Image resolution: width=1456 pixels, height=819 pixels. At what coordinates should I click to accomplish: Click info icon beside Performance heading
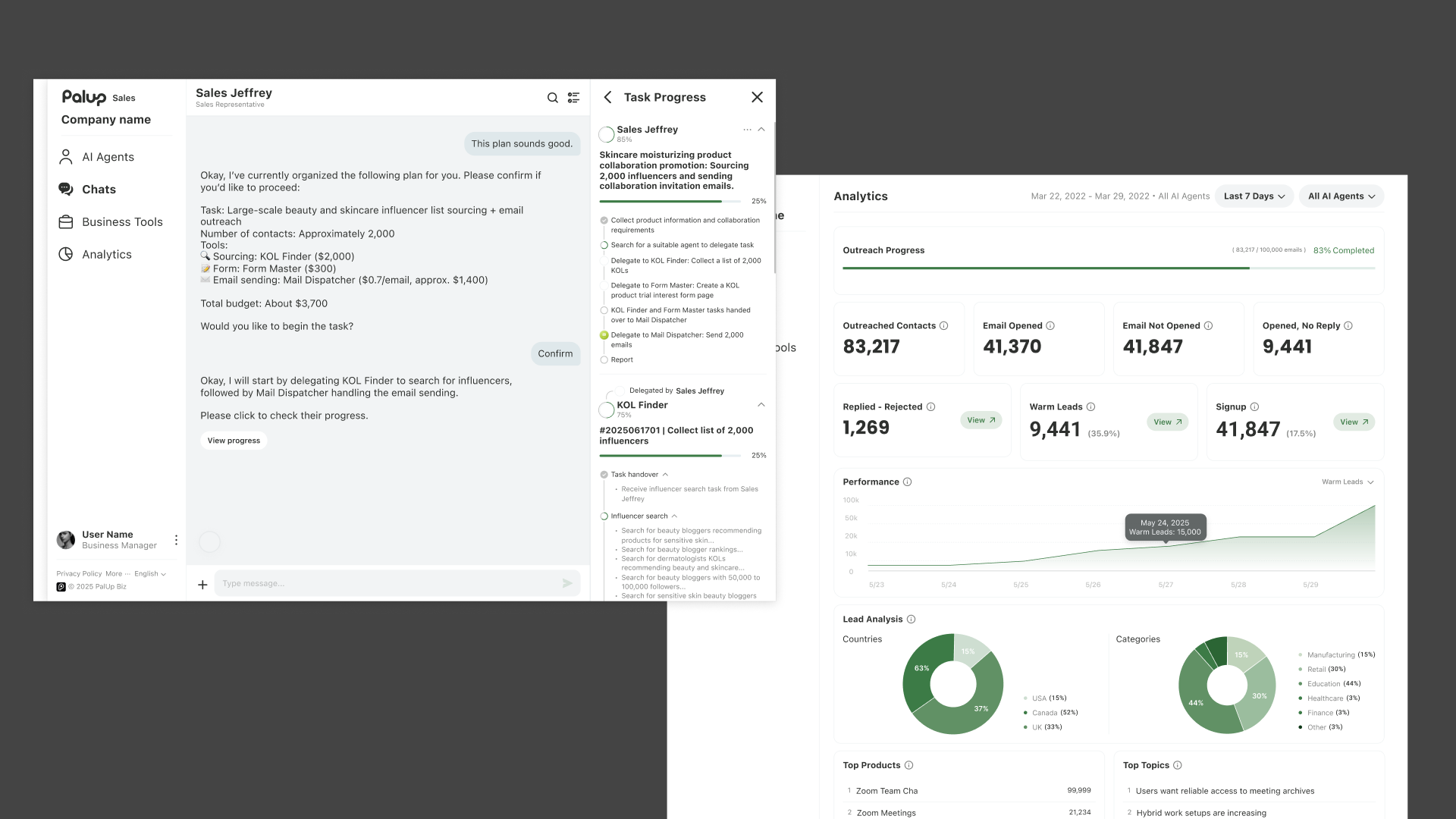(x=908, y=482)
